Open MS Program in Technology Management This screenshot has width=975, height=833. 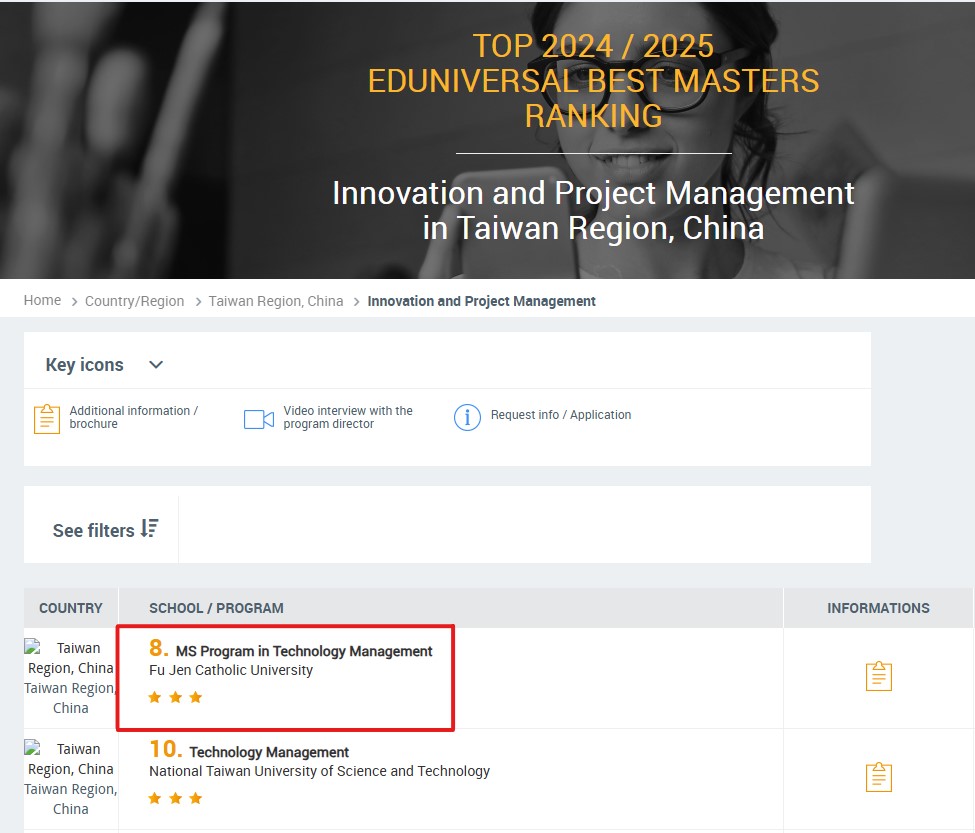(x=303, y=651)
